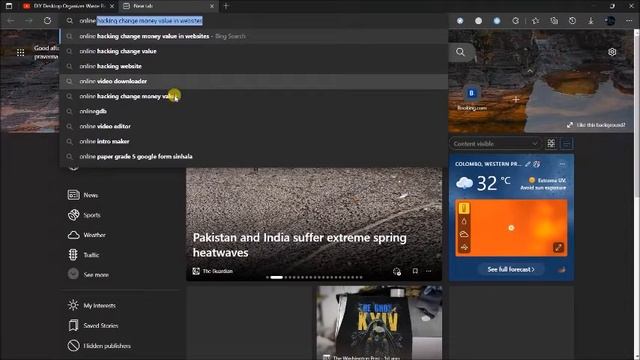Open the Content visible dropdown
640x360 pixels.
click(x=495, y=144)
